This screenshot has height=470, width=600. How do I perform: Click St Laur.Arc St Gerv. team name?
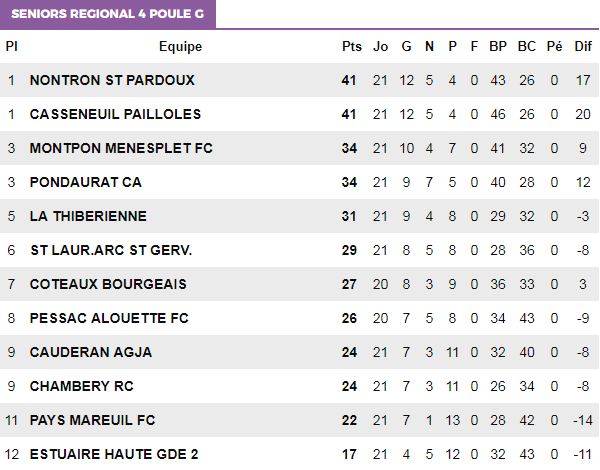pyautogui.click(x=111, y=250)
